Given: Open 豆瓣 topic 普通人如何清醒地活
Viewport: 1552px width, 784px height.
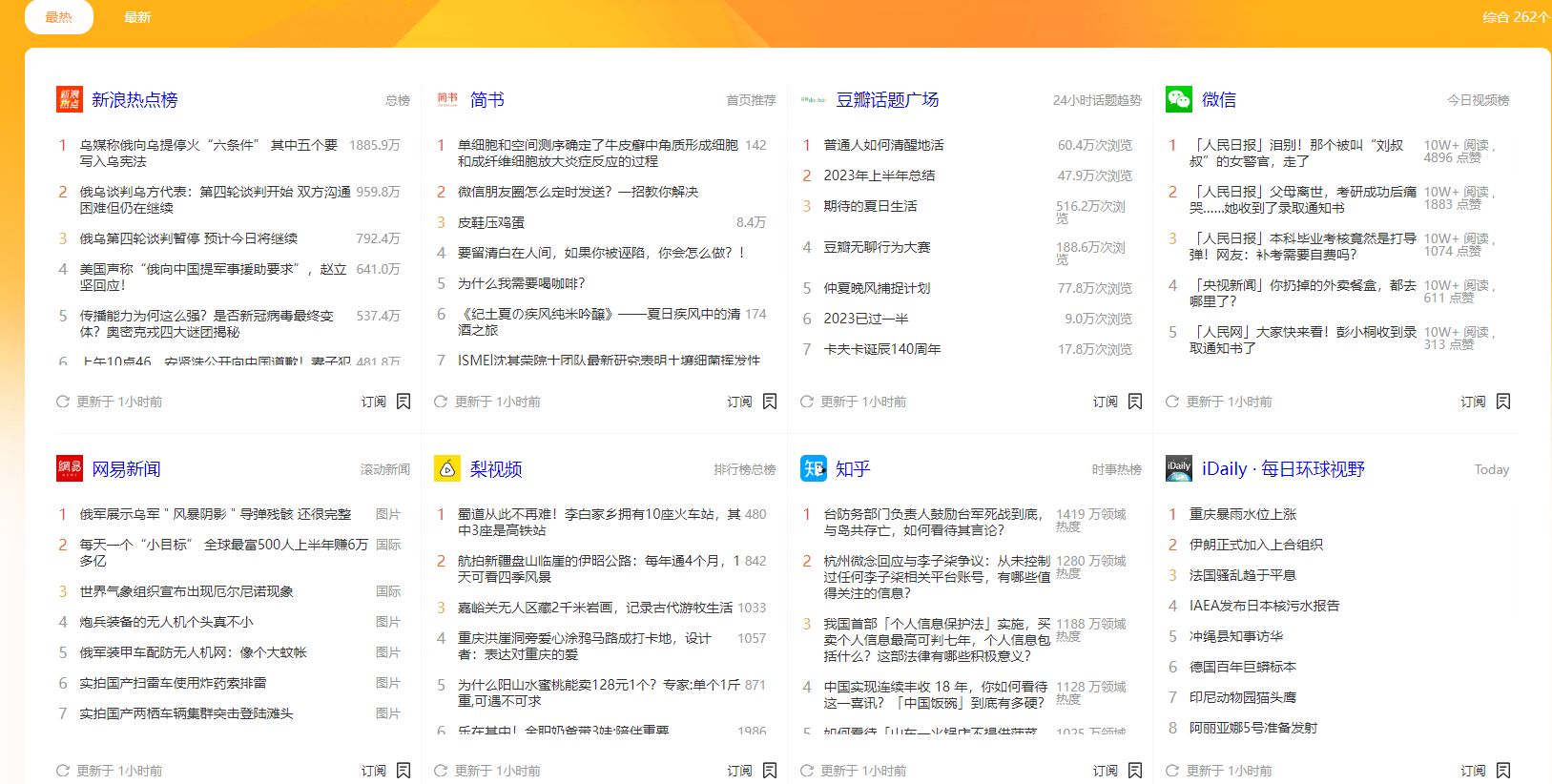Looking at the screenshot, I should click(884, 145).
